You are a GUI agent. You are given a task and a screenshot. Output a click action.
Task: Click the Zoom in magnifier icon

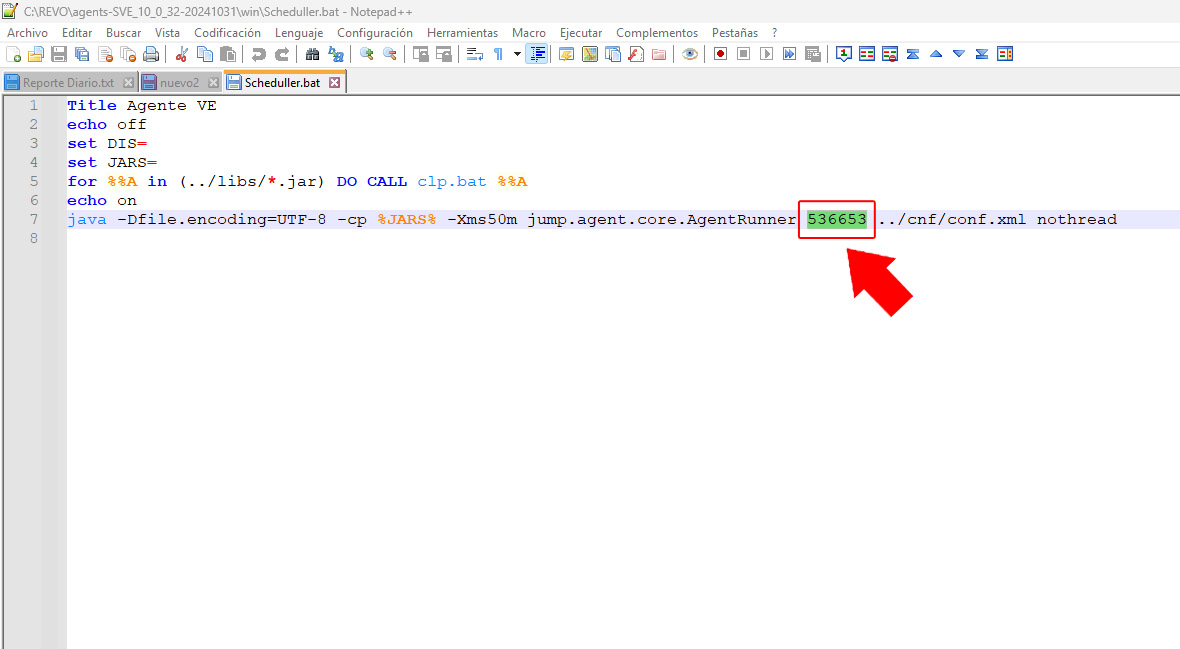coord(367,54)
